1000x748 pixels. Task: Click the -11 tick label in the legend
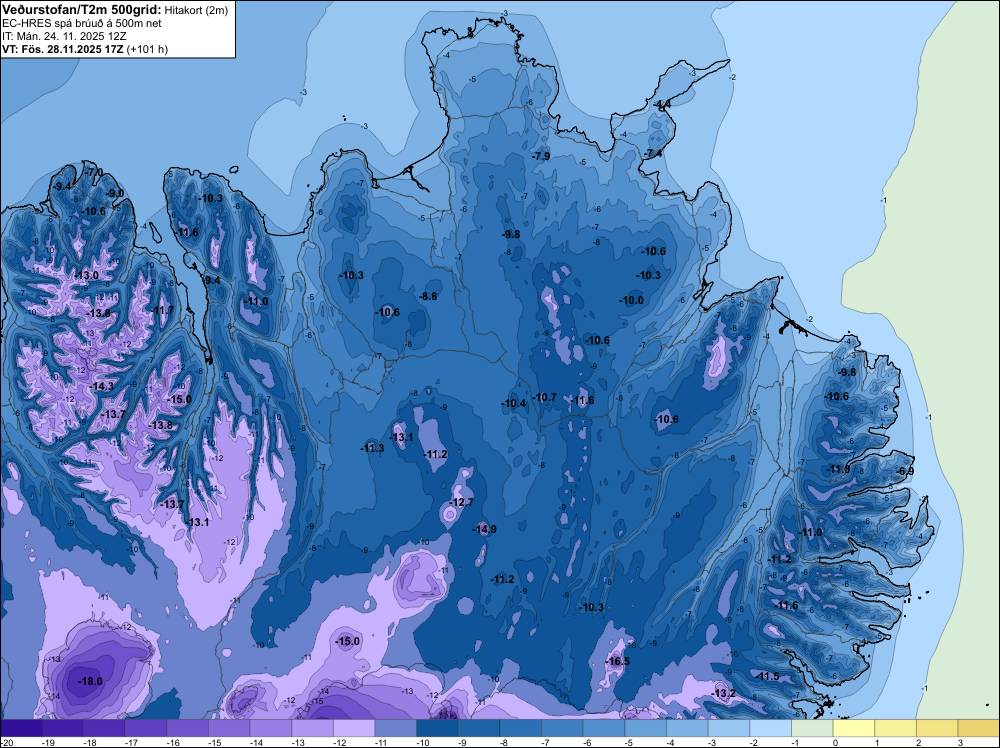click(x=381, y=742)
